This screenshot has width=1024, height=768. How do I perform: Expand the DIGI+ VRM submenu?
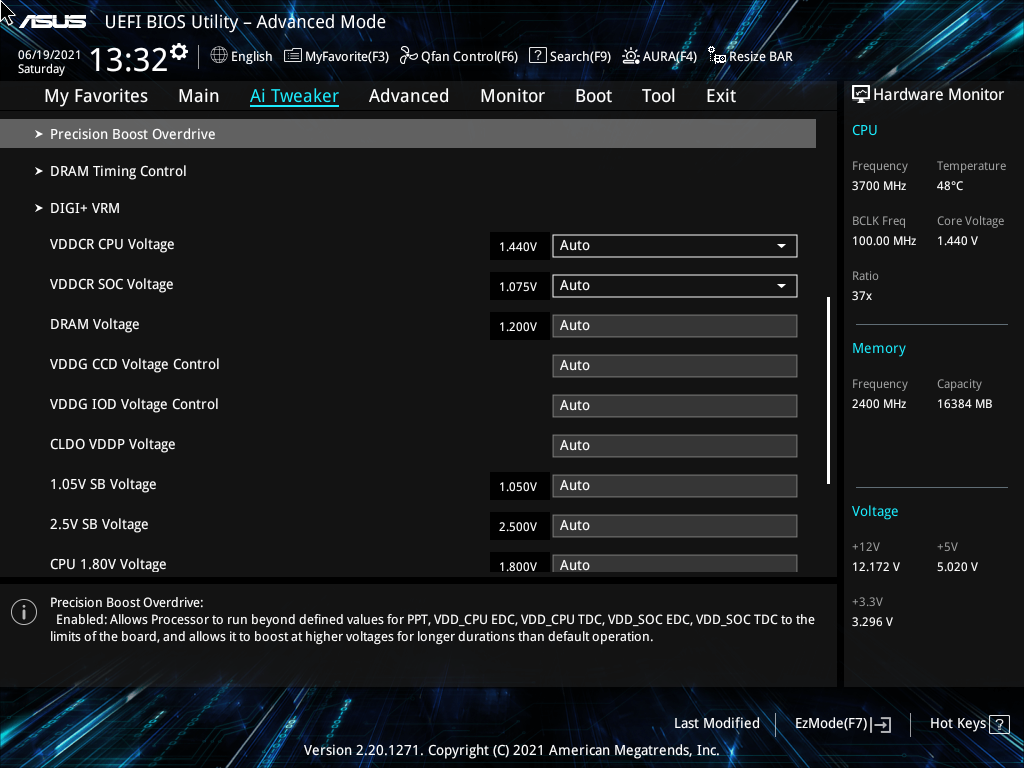(85, 207)
